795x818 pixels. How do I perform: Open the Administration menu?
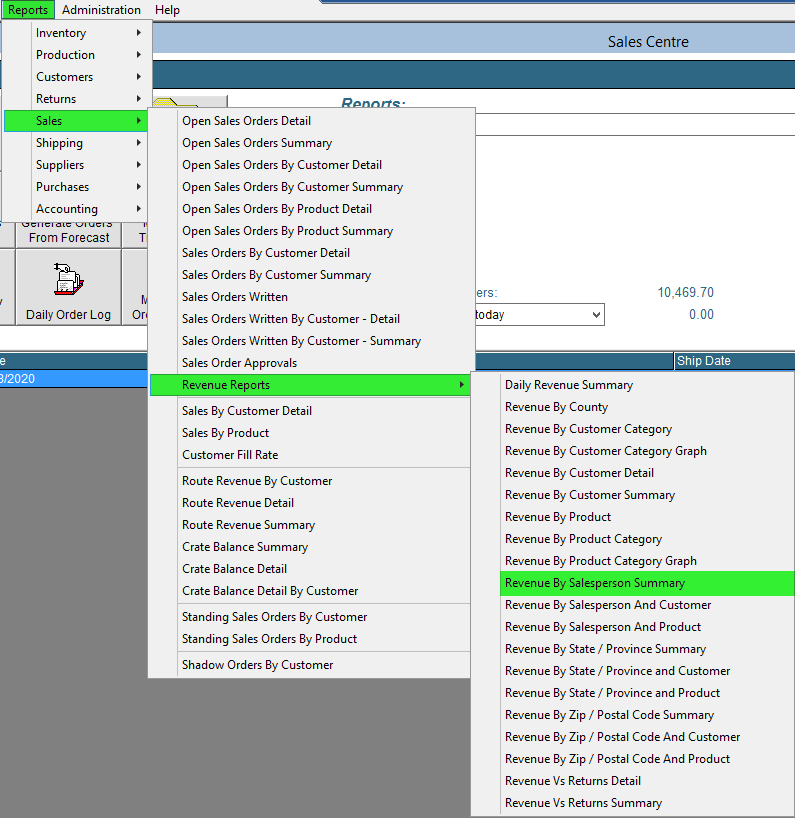tap(101, 10)
